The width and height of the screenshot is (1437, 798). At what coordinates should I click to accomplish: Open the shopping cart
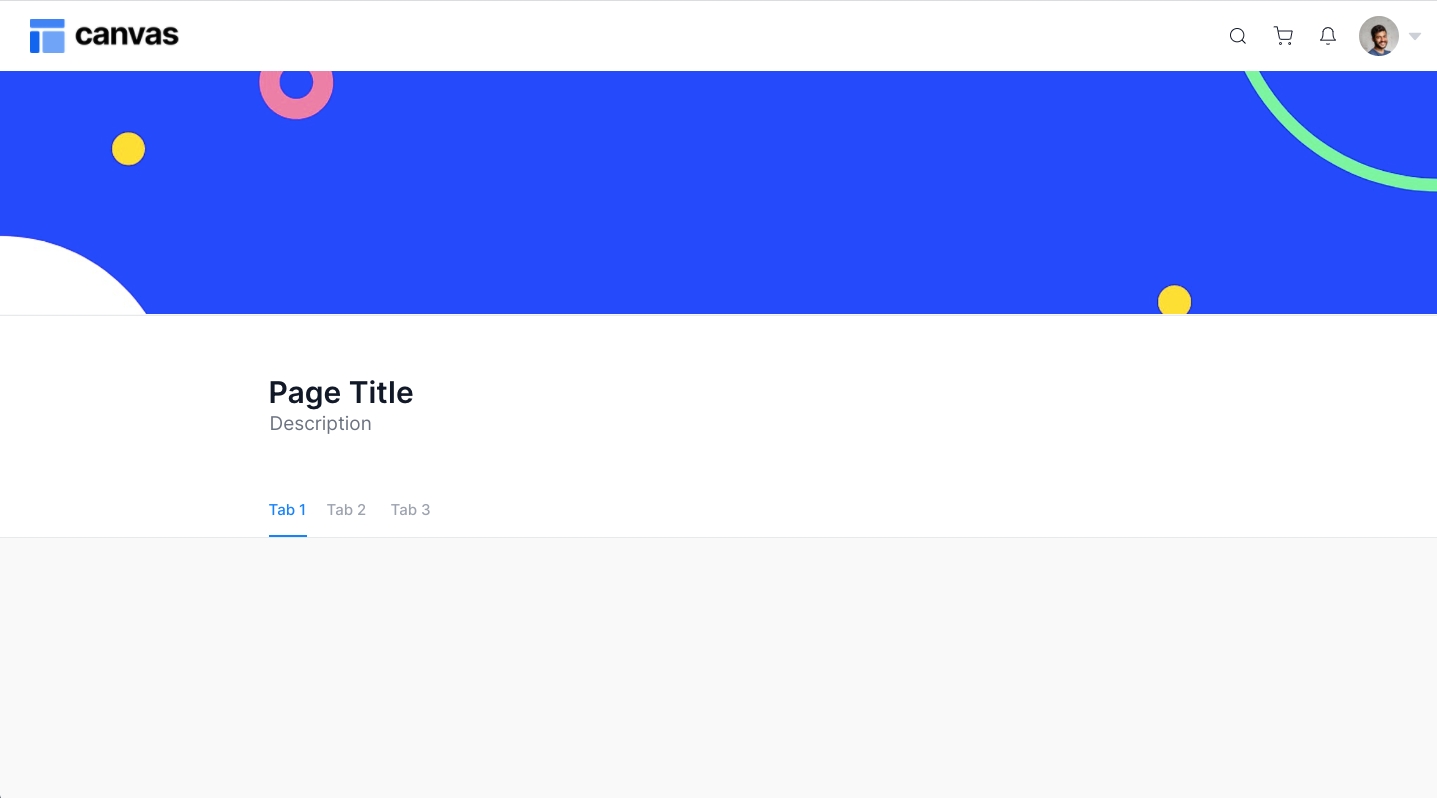pos(1283,36)
